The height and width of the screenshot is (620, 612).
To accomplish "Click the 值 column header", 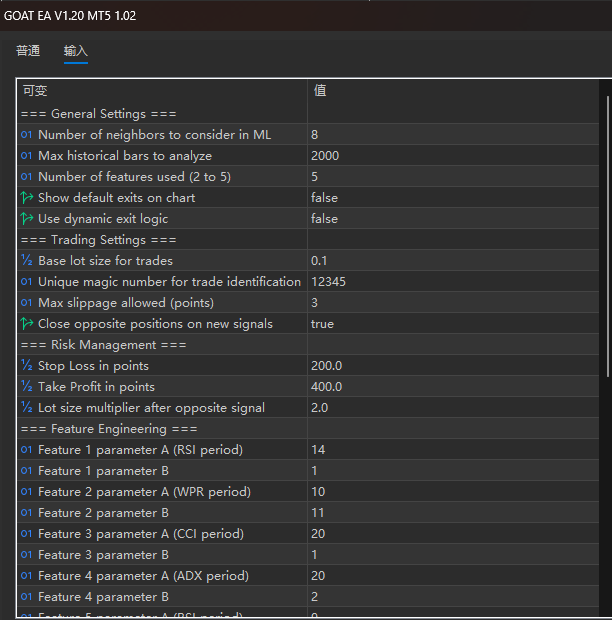I will [x=453, y=91].
